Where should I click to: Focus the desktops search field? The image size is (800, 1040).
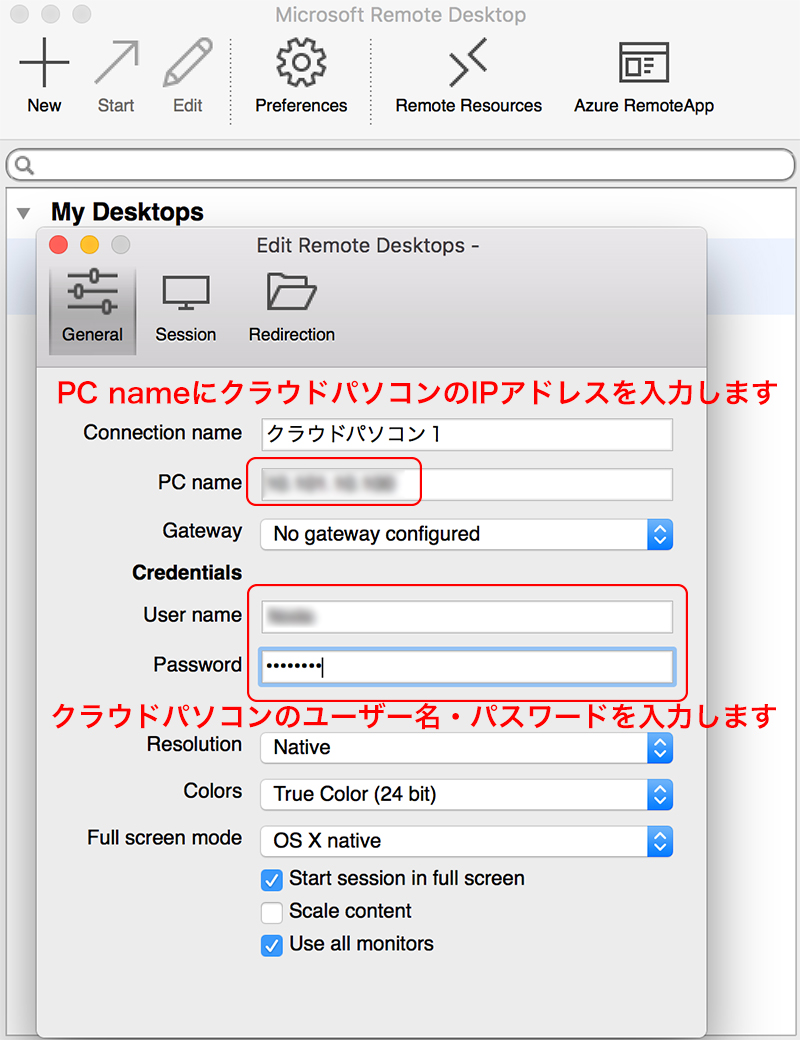coord(401,165)
